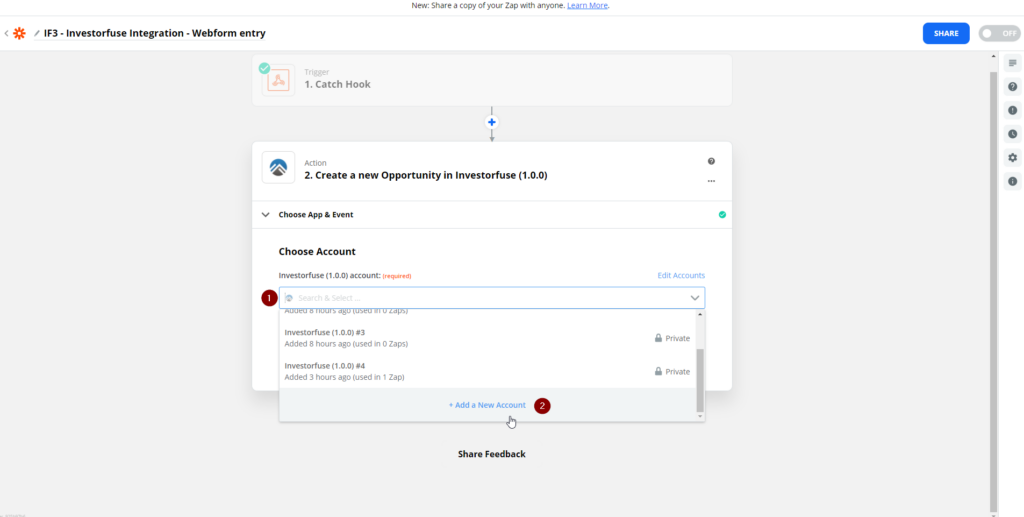Click the lock icon on Investorfuse #3

point(658,338)
